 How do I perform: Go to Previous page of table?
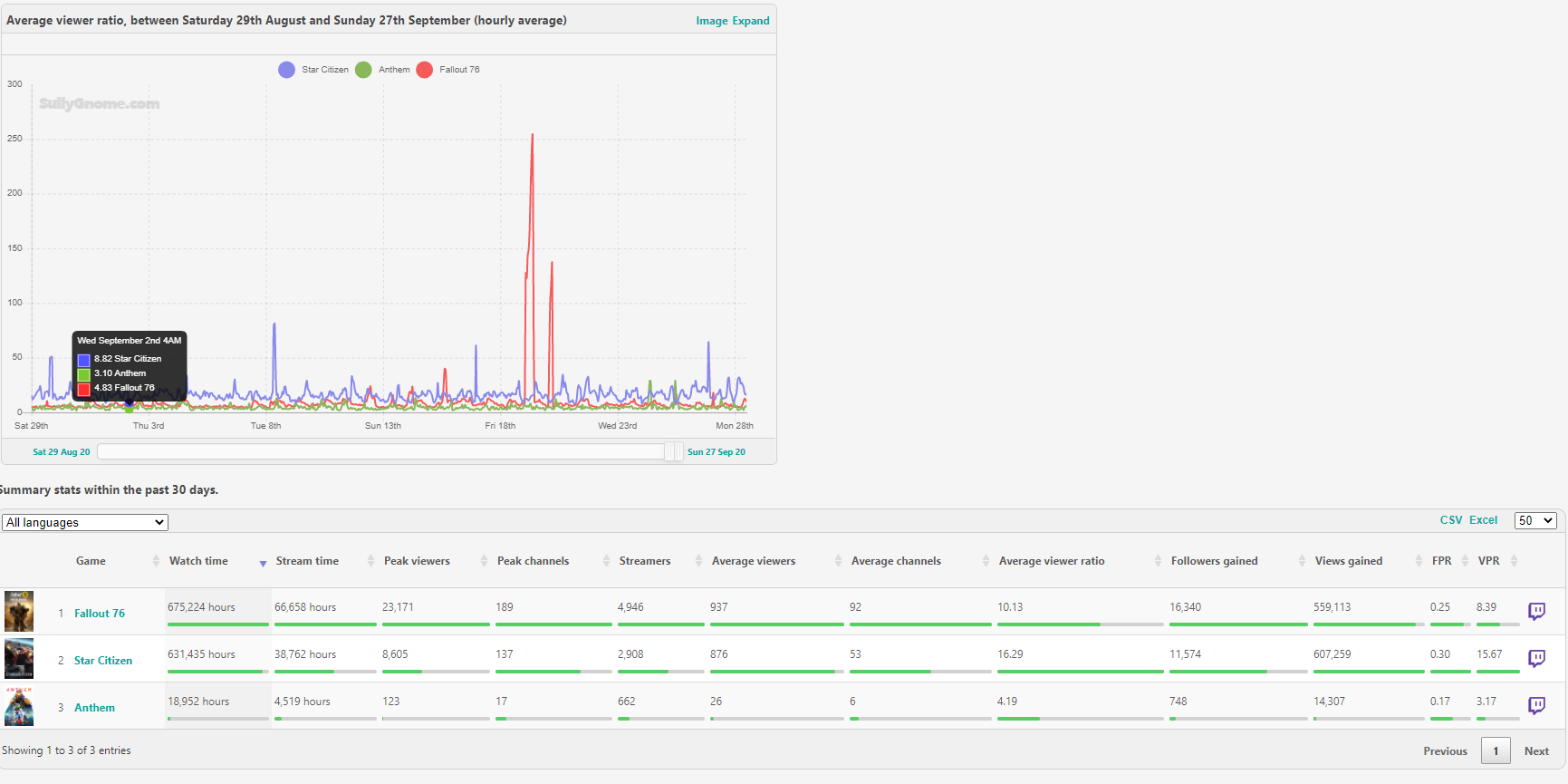(1445, 751)
